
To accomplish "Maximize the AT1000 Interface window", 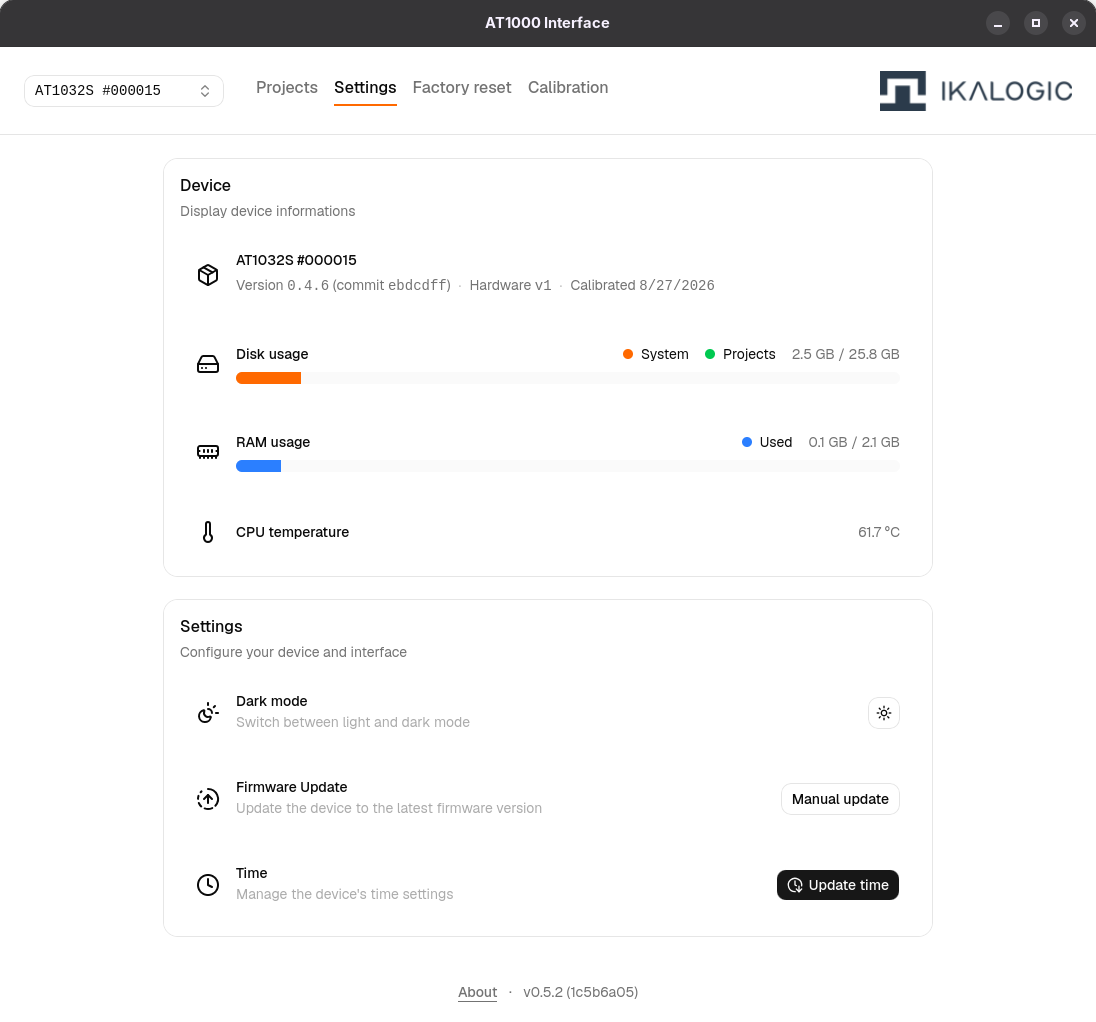I will 1036,23.
